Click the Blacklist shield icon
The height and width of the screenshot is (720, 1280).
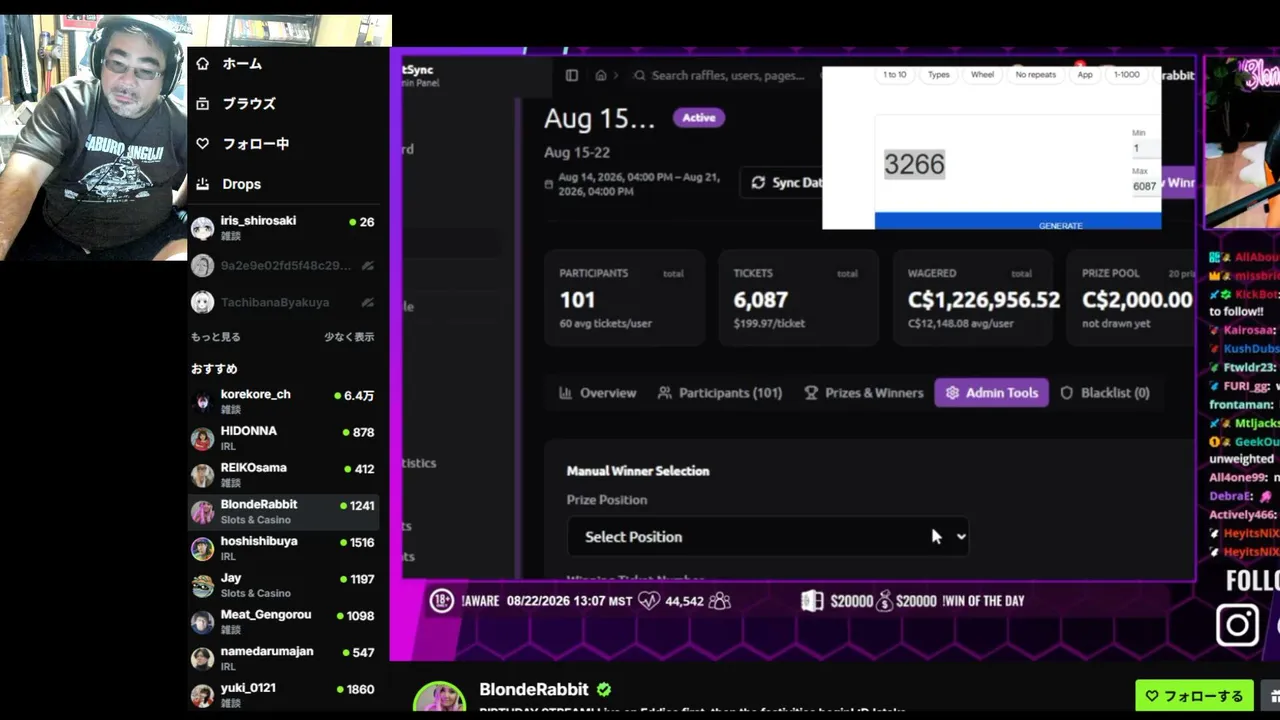1067,393
